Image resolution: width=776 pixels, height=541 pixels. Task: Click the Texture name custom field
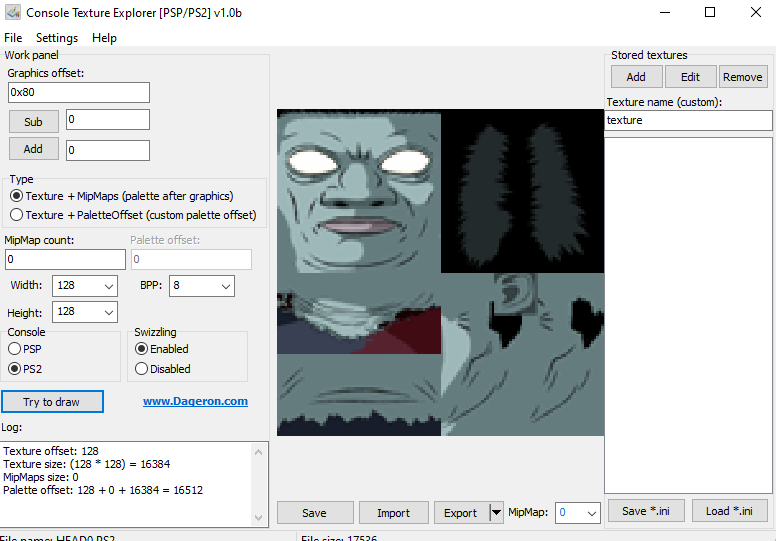[x=688, y=120]
